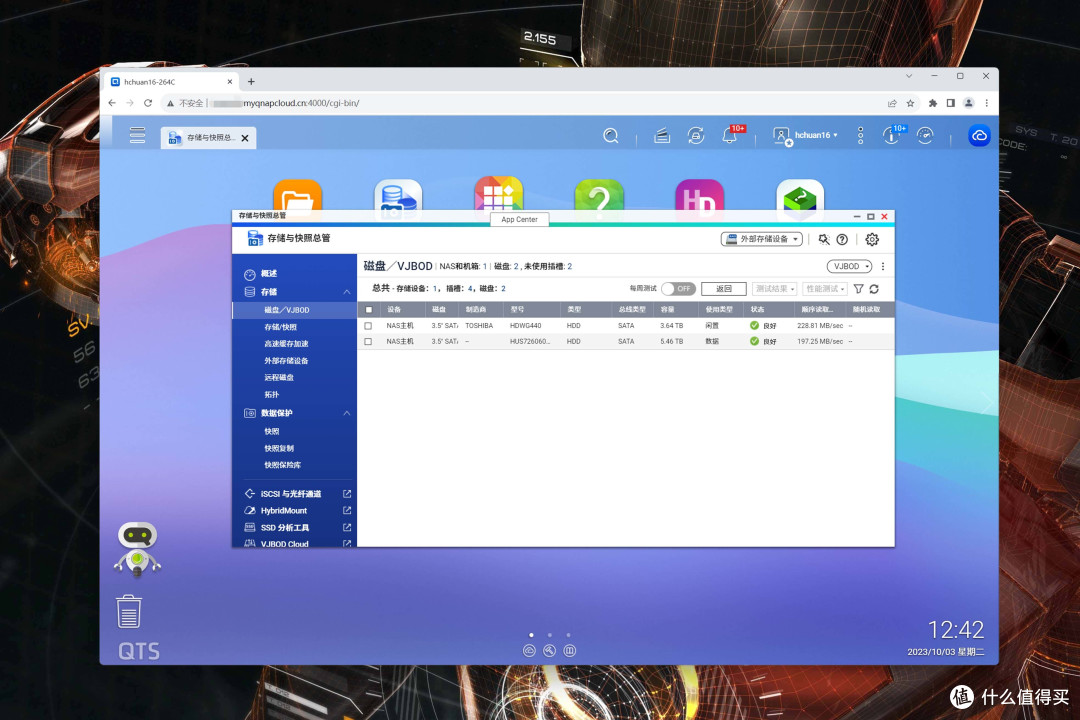The width and height of the screenshot is (1080, 720).
Task: Open a new browser tab
Action: tap(251, 81)
